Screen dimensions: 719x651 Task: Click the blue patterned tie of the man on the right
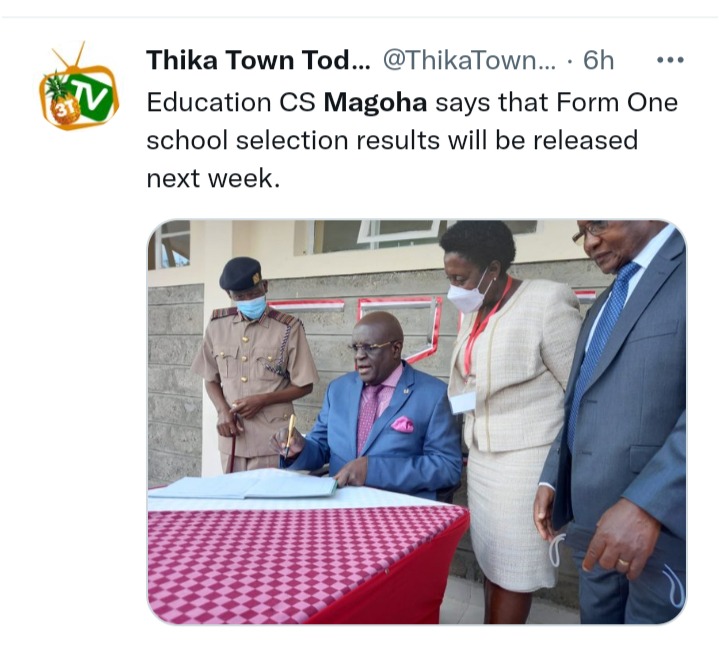tap(598, 348)
